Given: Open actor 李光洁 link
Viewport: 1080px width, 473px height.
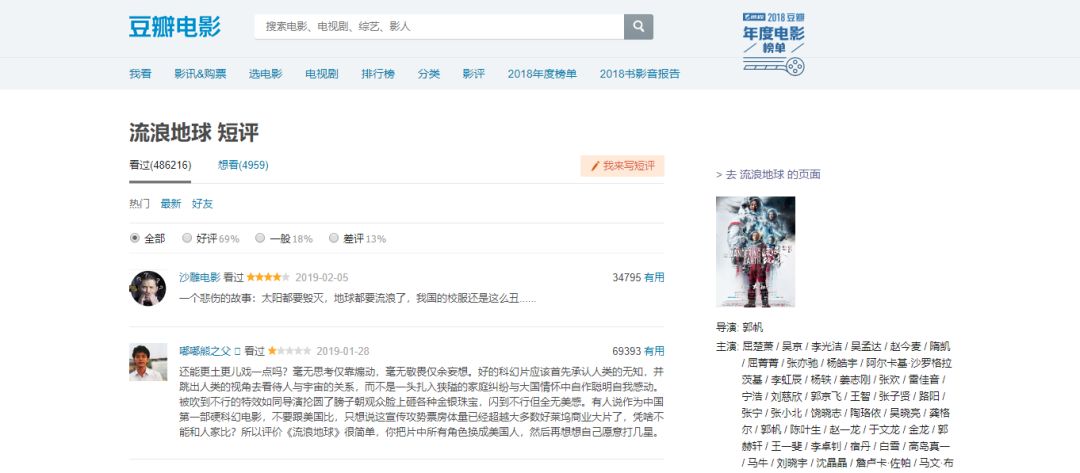Looking at the screenshot, I should pyautogui.click(x=827, y=346).
